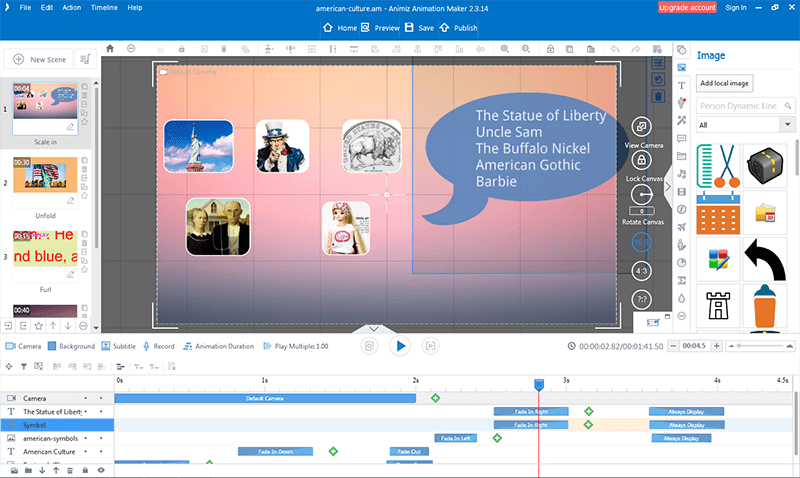Select the custom ?:? aspect ratio
Viewport: 800px width, 478px height.
click(641, 299)
